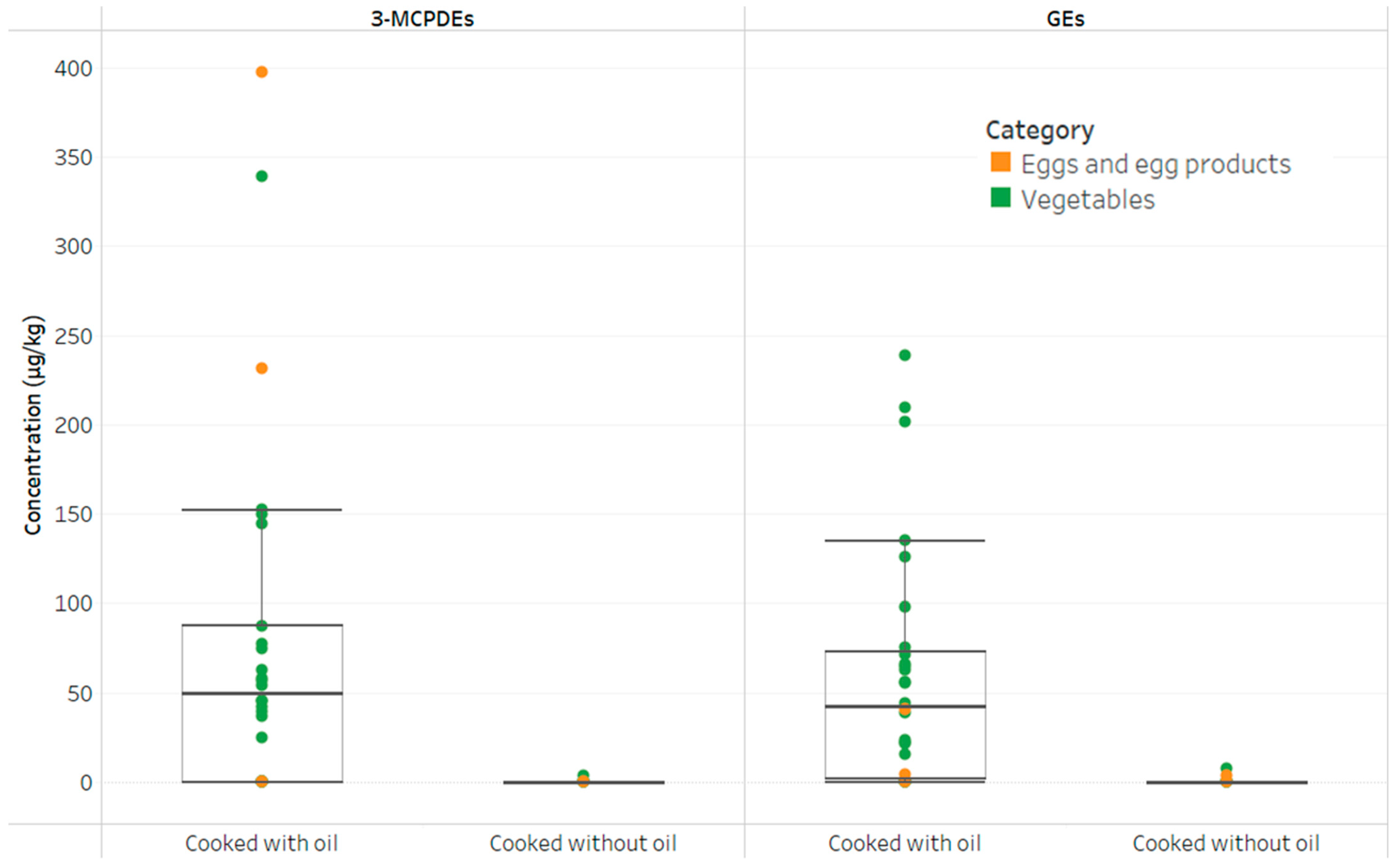Click the orange Eggs and egg products legend swatch

click(1000, 162)
